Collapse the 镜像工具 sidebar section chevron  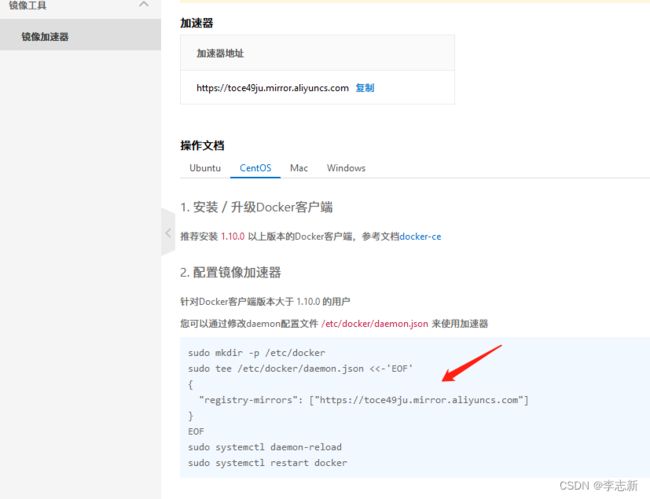pos(144,5)
